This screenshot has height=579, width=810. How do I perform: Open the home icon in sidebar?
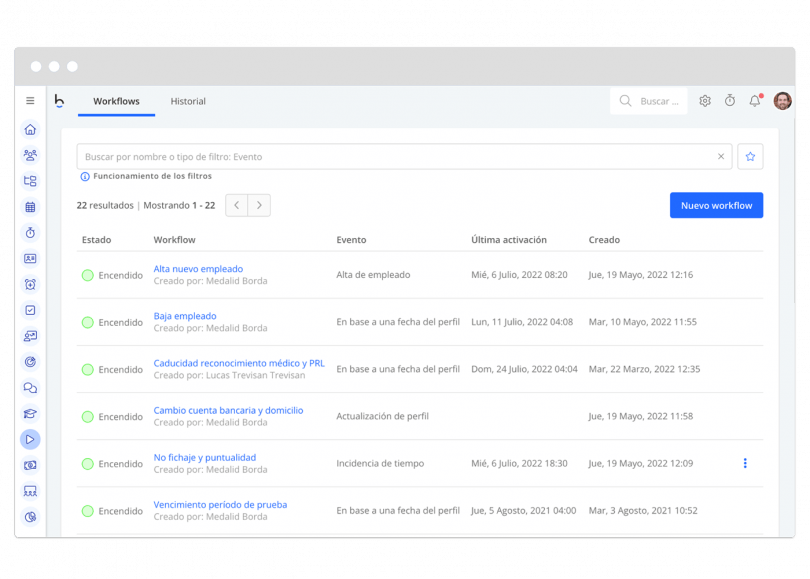click(x=30, y=129)
